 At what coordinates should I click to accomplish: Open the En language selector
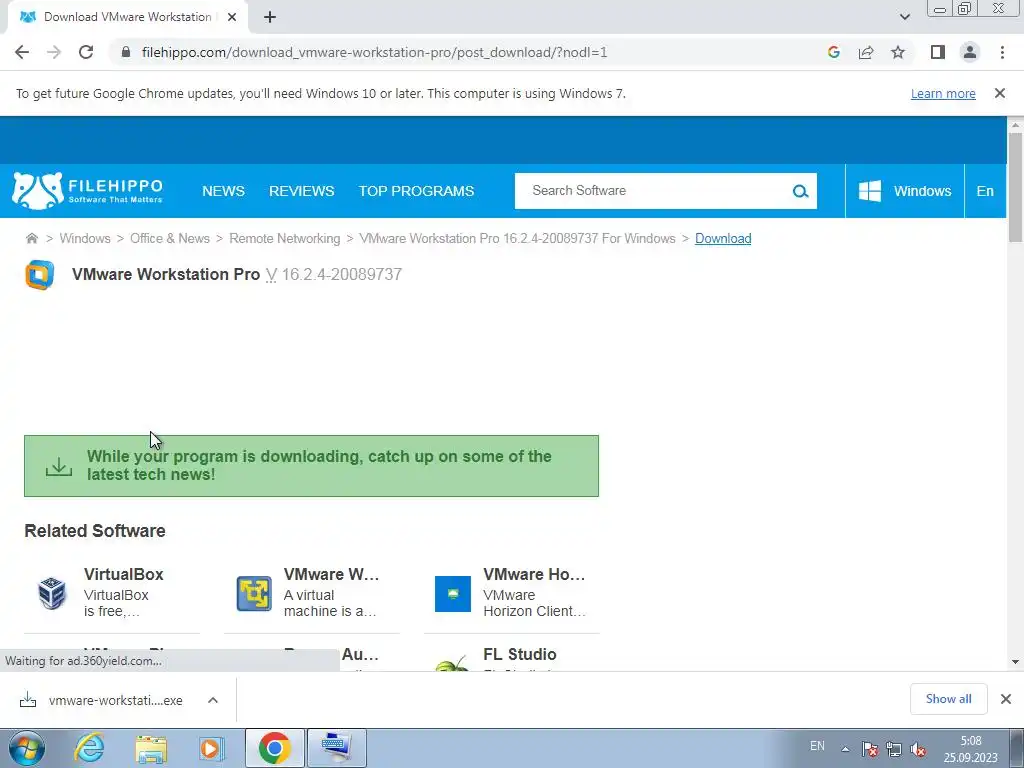point(985,191)
